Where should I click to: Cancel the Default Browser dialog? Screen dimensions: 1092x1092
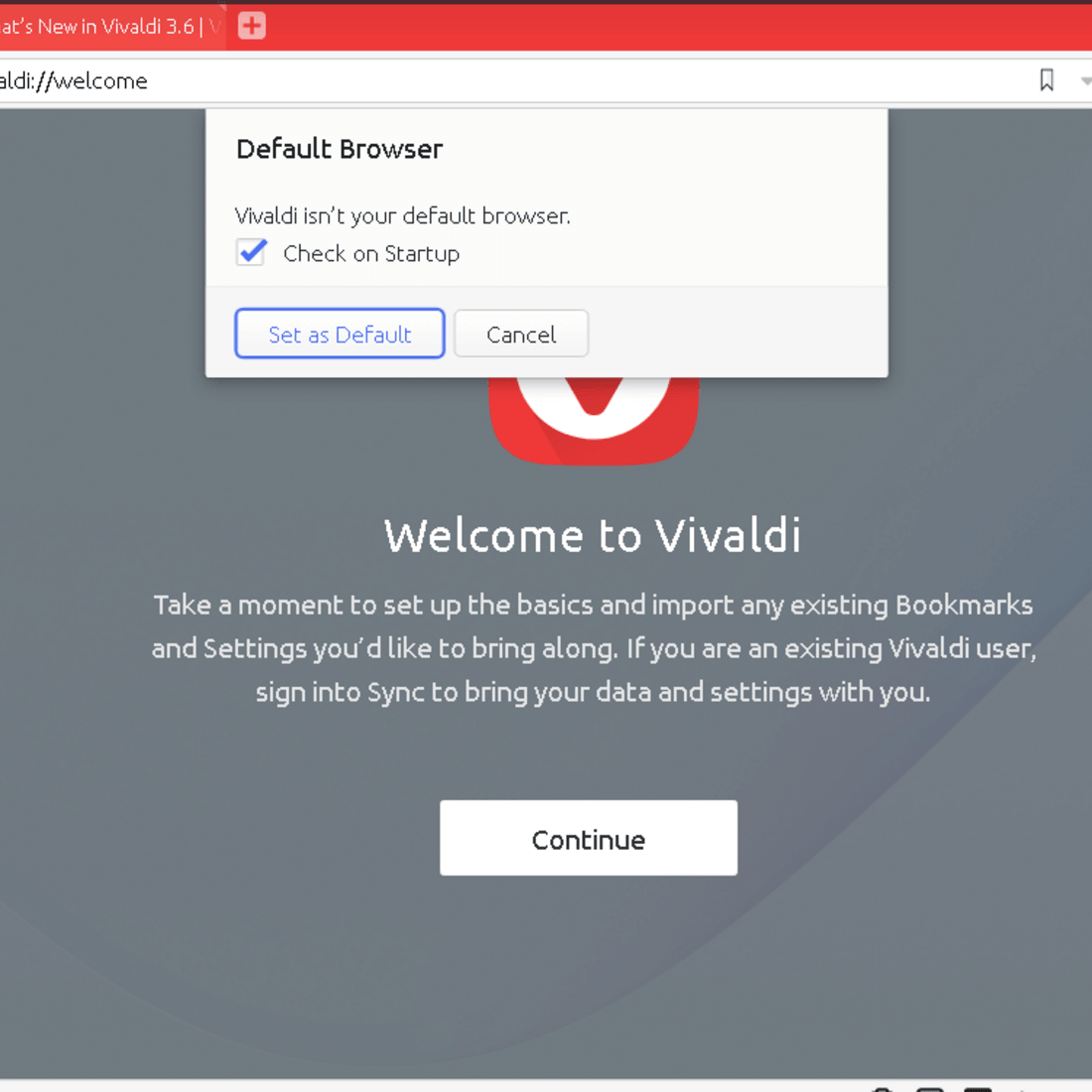(521, 334)
